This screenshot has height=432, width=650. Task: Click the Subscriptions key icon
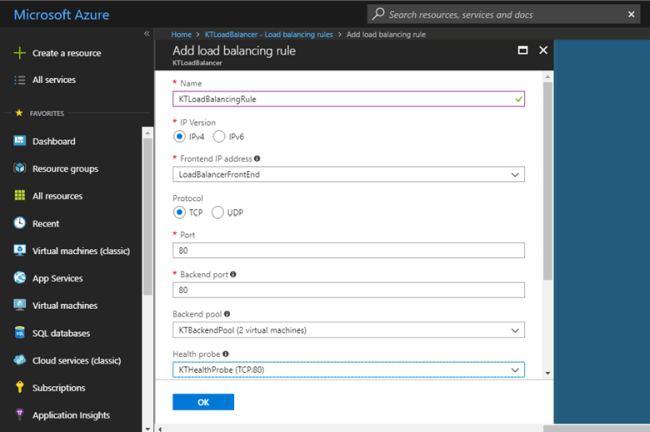20,388
